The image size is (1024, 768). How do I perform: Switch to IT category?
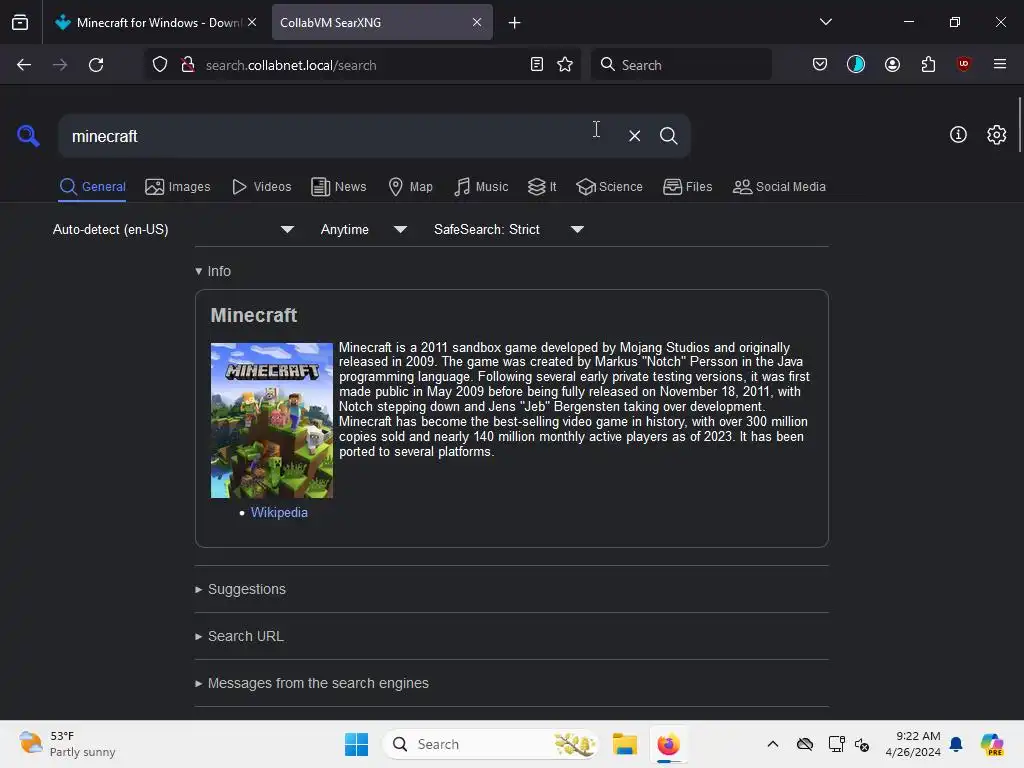tap(542, 187)
